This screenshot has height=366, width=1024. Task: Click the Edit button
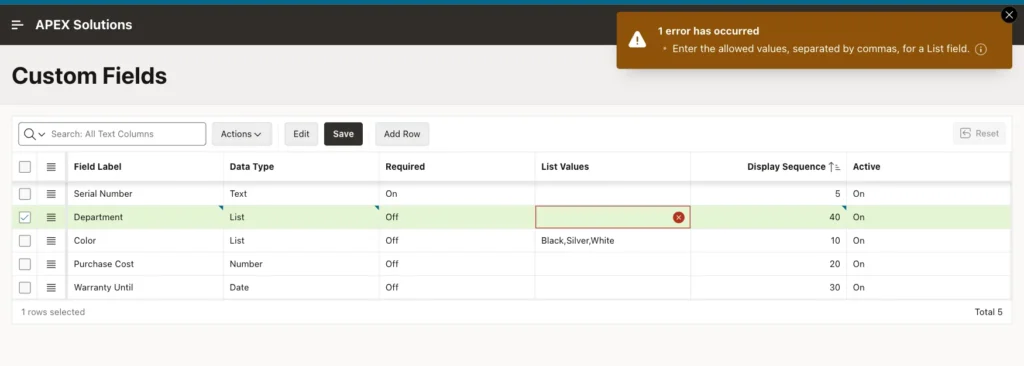click(x=301, y=134)
